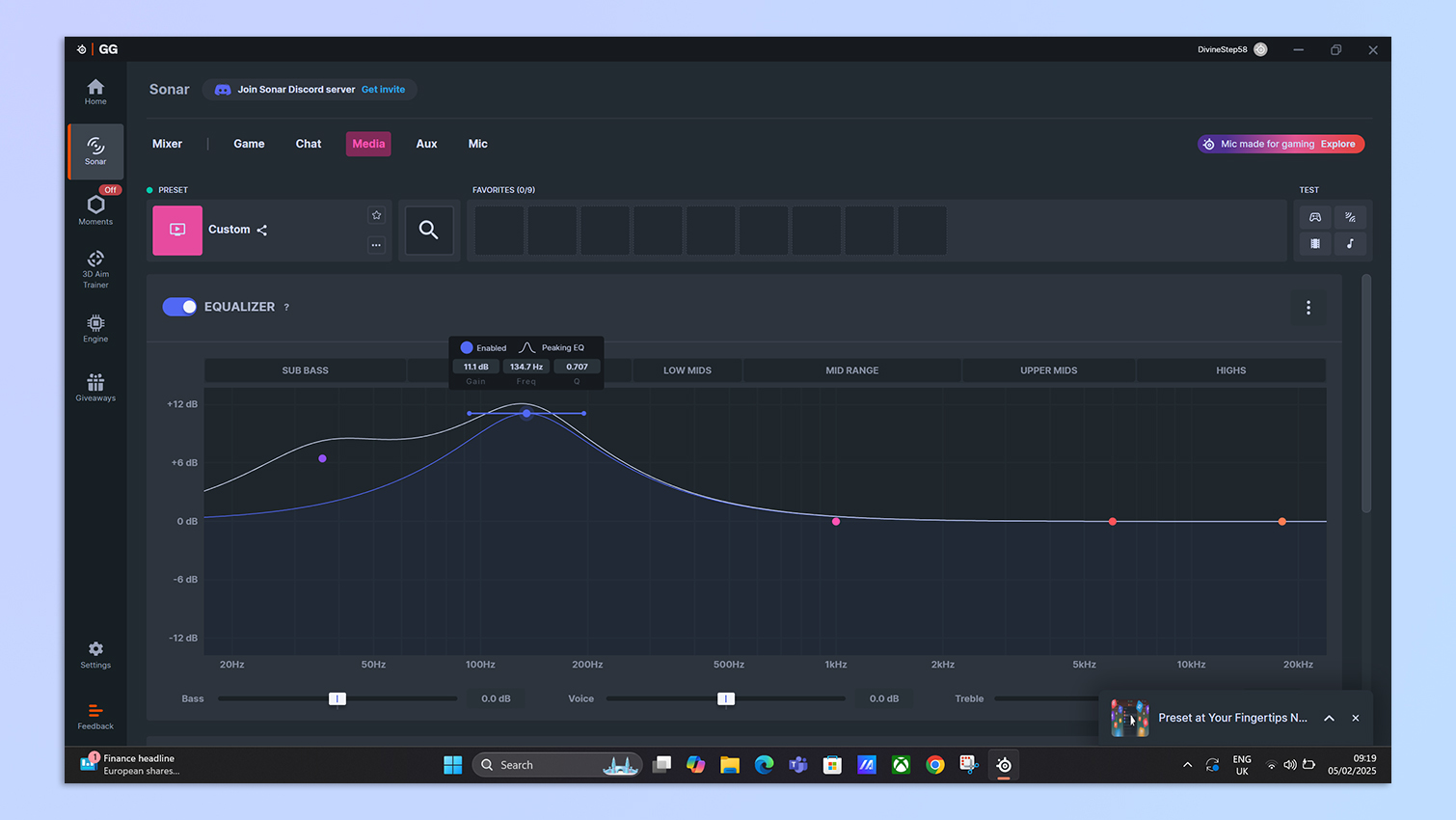Share the Custom preset
The width and height of the screenshot is (1456, 820).
[262, 230]
